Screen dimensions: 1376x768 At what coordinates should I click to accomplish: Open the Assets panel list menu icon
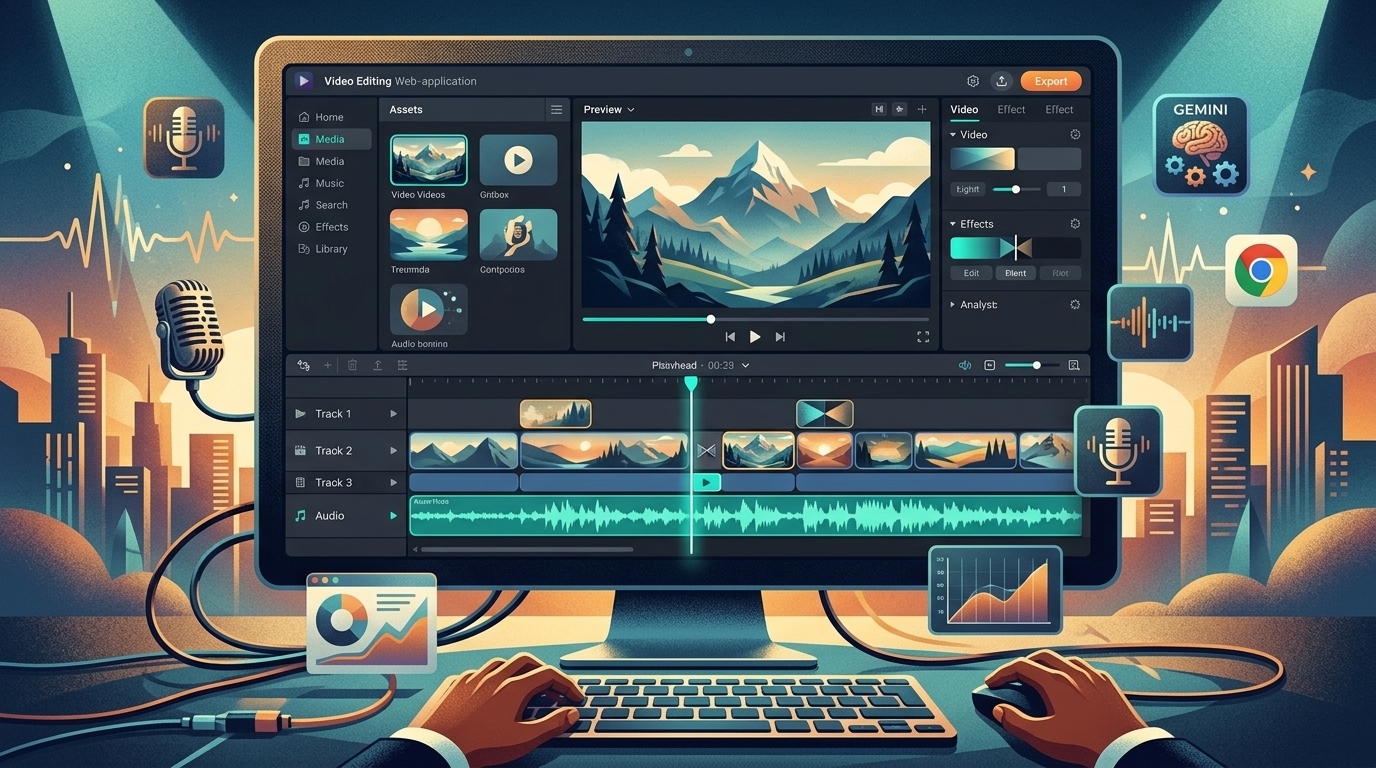[557, 109]
